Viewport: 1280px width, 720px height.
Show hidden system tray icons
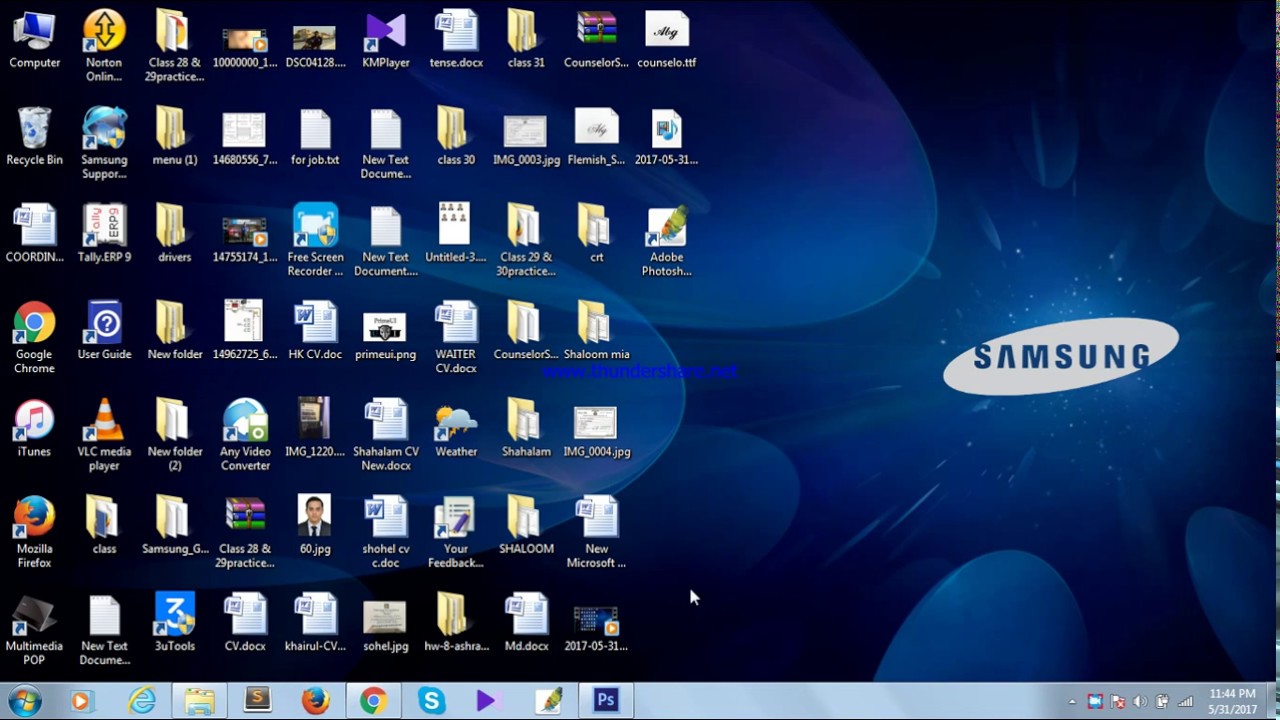[1072, 702]
